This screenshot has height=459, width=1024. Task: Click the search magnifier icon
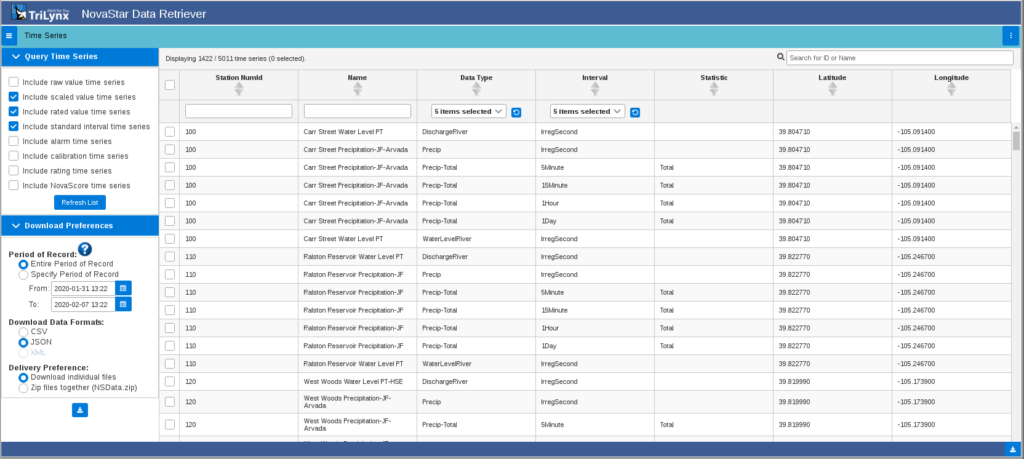[x=780, y=57]
